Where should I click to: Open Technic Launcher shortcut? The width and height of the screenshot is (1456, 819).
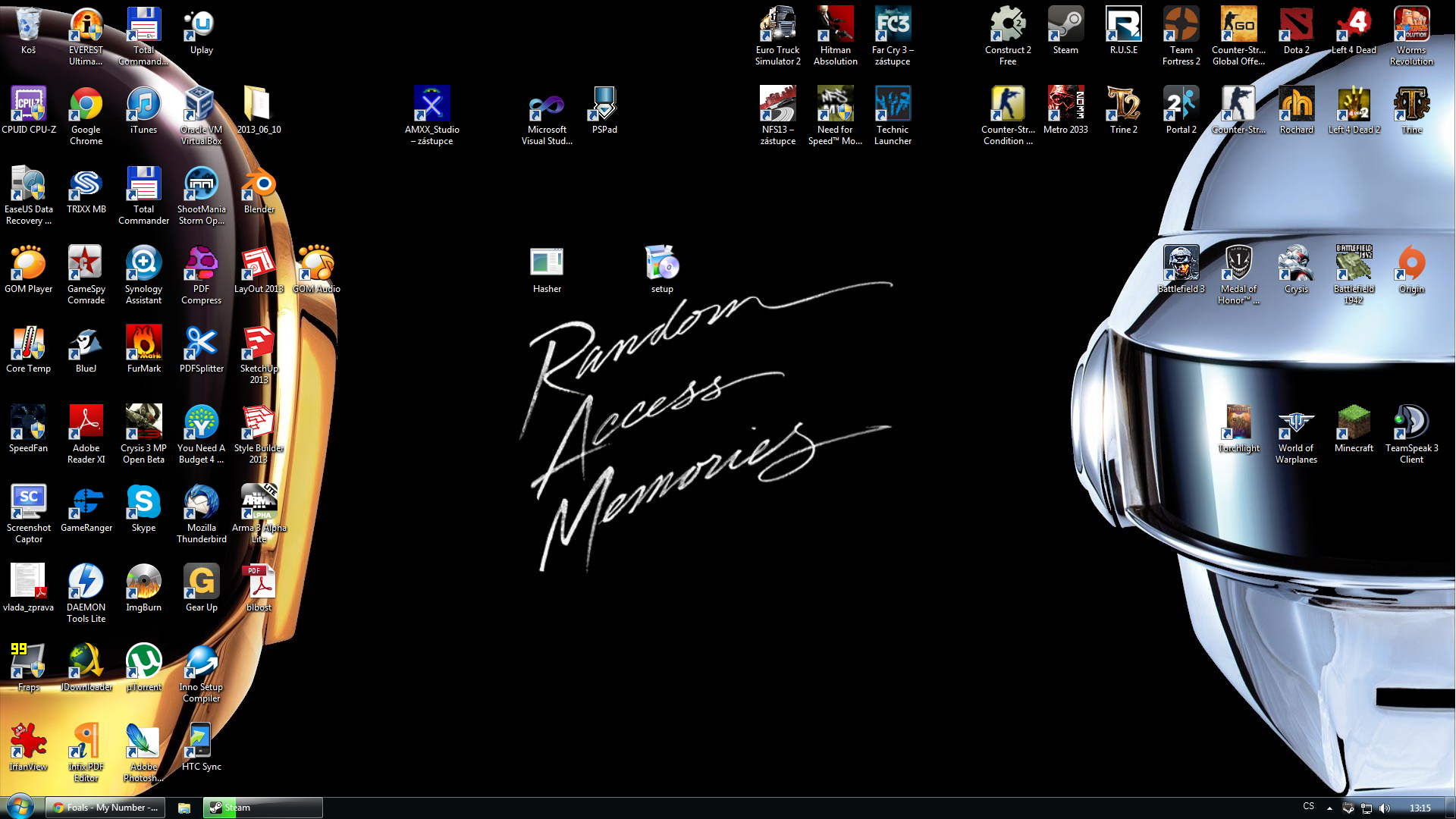pos(893,116)
